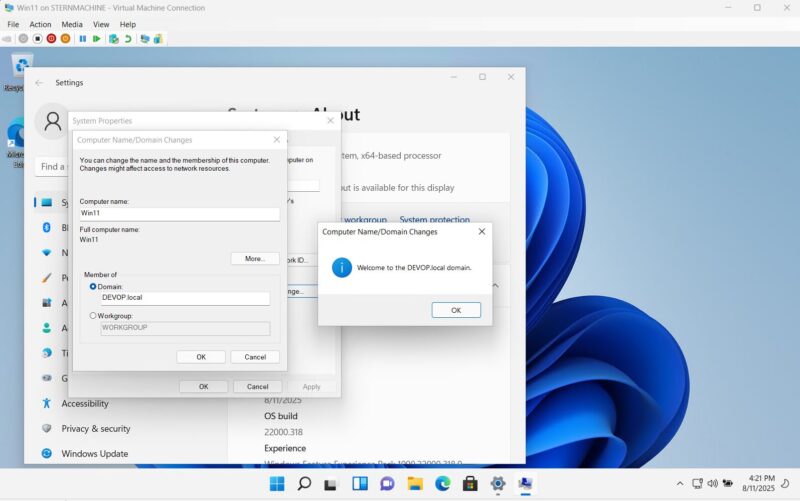Click the green Revert arrow icon
Image resolution: width=800 pixels, height=501 pixels.
(x=128, y=39)
